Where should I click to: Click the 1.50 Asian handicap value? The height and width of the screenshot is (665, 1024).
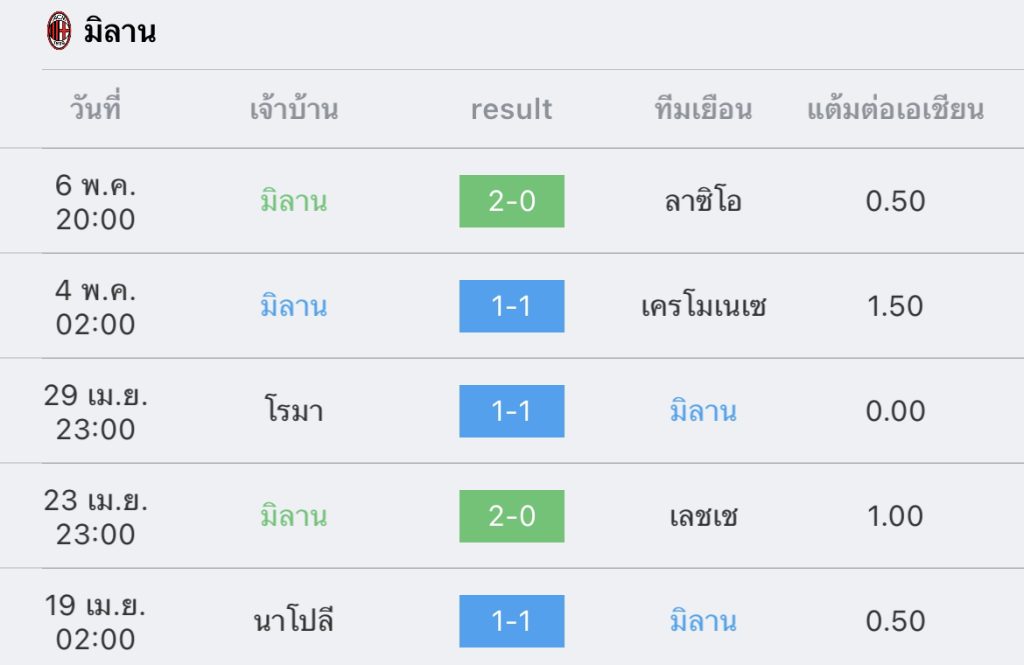pyautogui.click(x=895, y=306)
